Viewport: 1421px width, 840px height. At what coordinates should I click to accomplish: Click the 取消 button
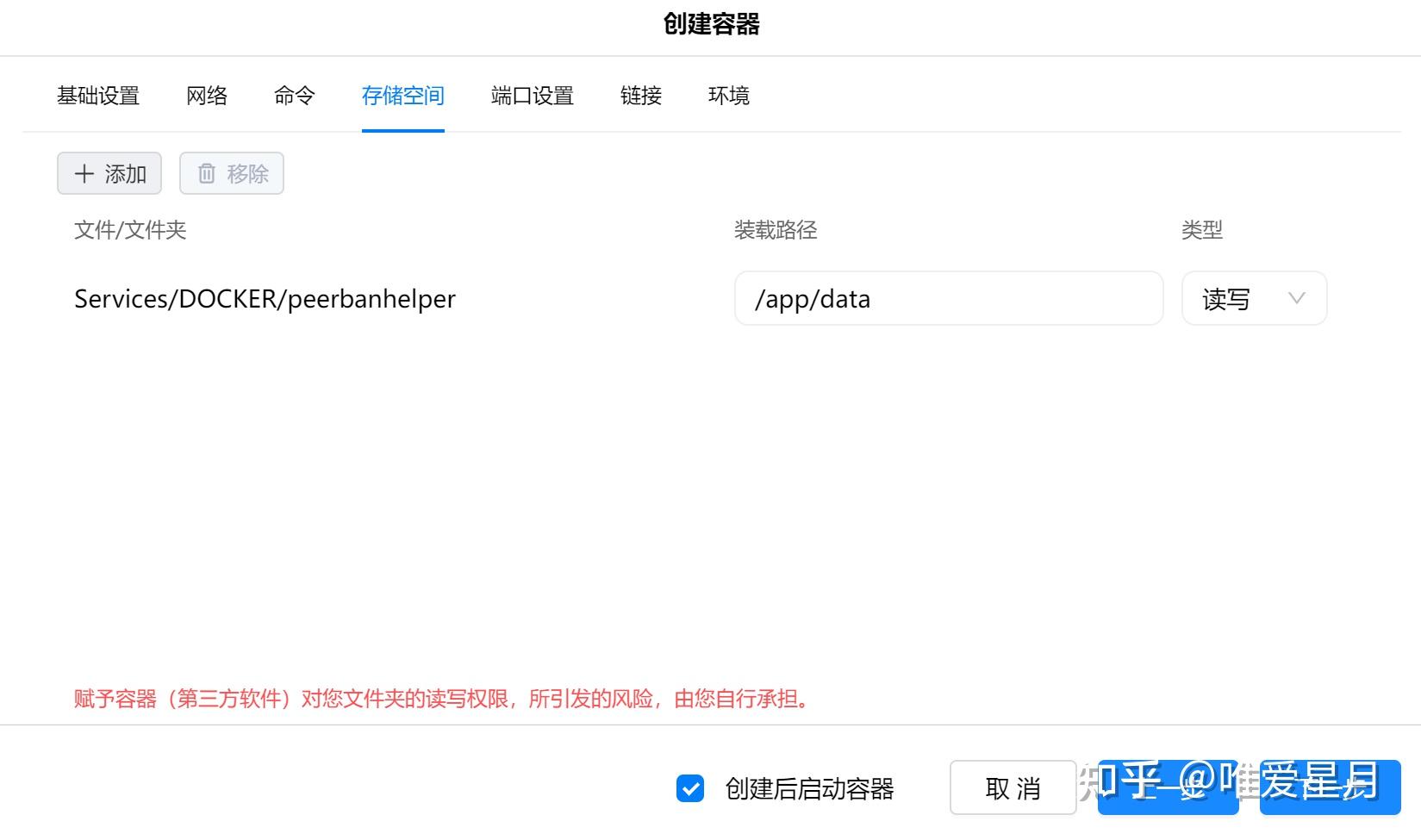1013,787
